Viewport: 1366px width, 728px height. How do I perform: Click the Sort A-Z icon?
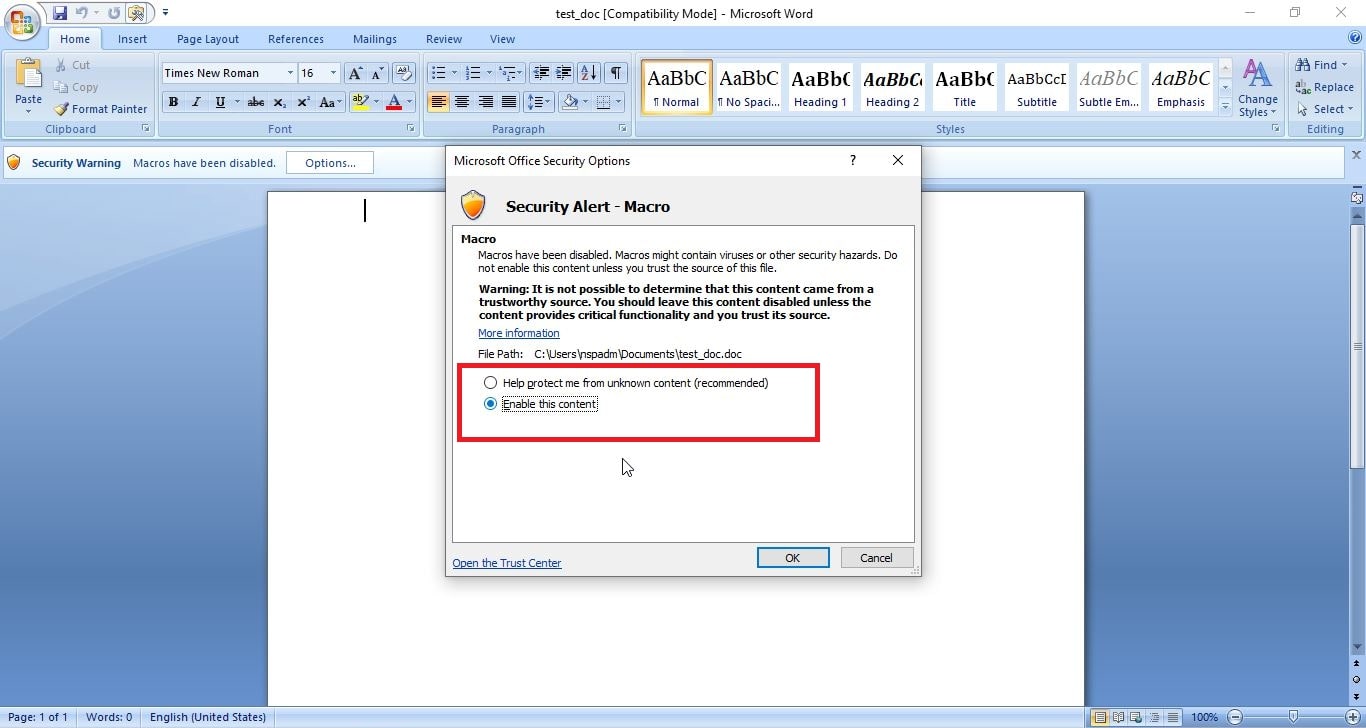(589, 73)
